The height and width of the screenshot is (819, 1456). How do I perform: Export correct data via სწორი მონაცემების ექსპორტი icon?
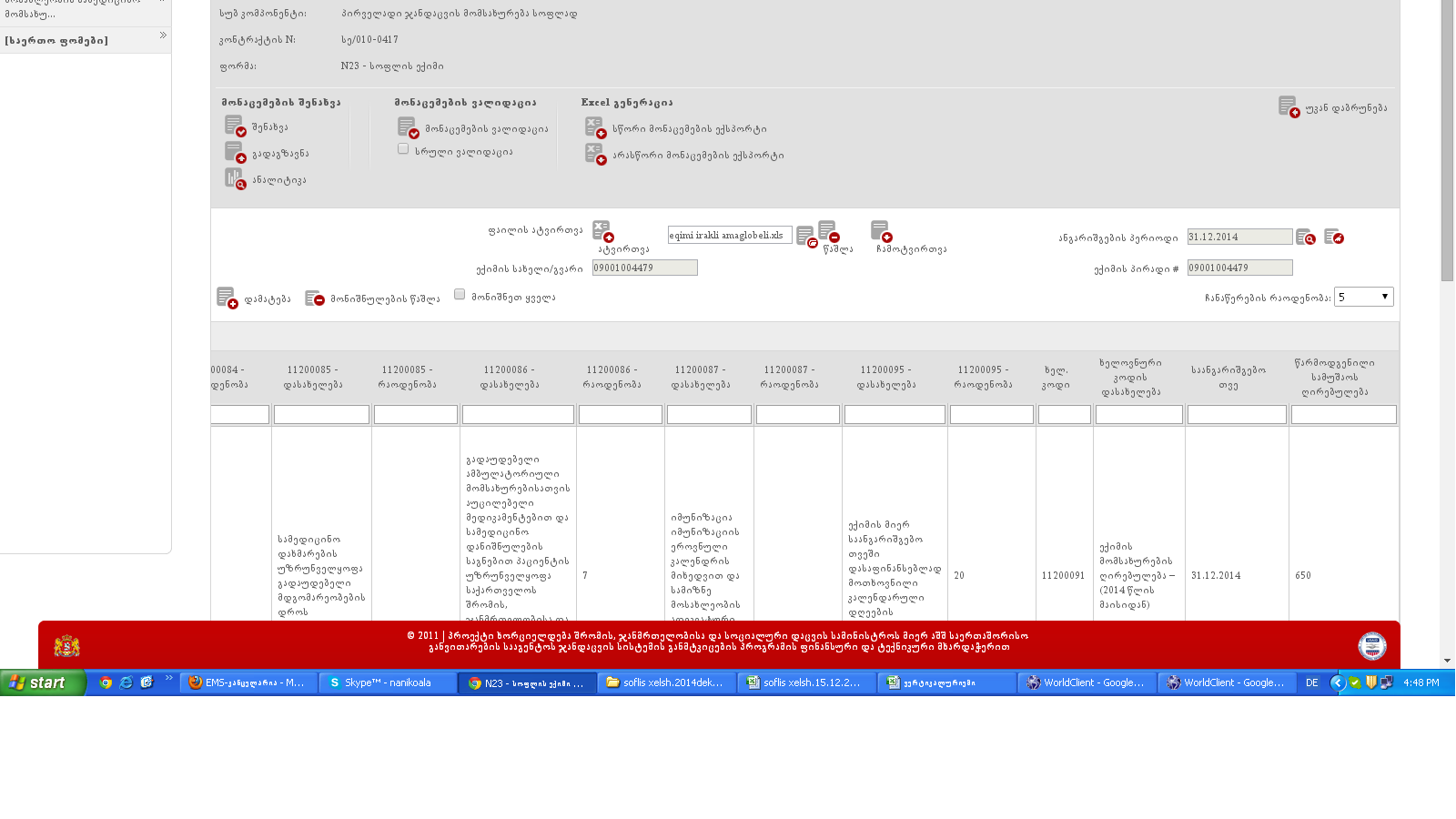click(595, 128)
